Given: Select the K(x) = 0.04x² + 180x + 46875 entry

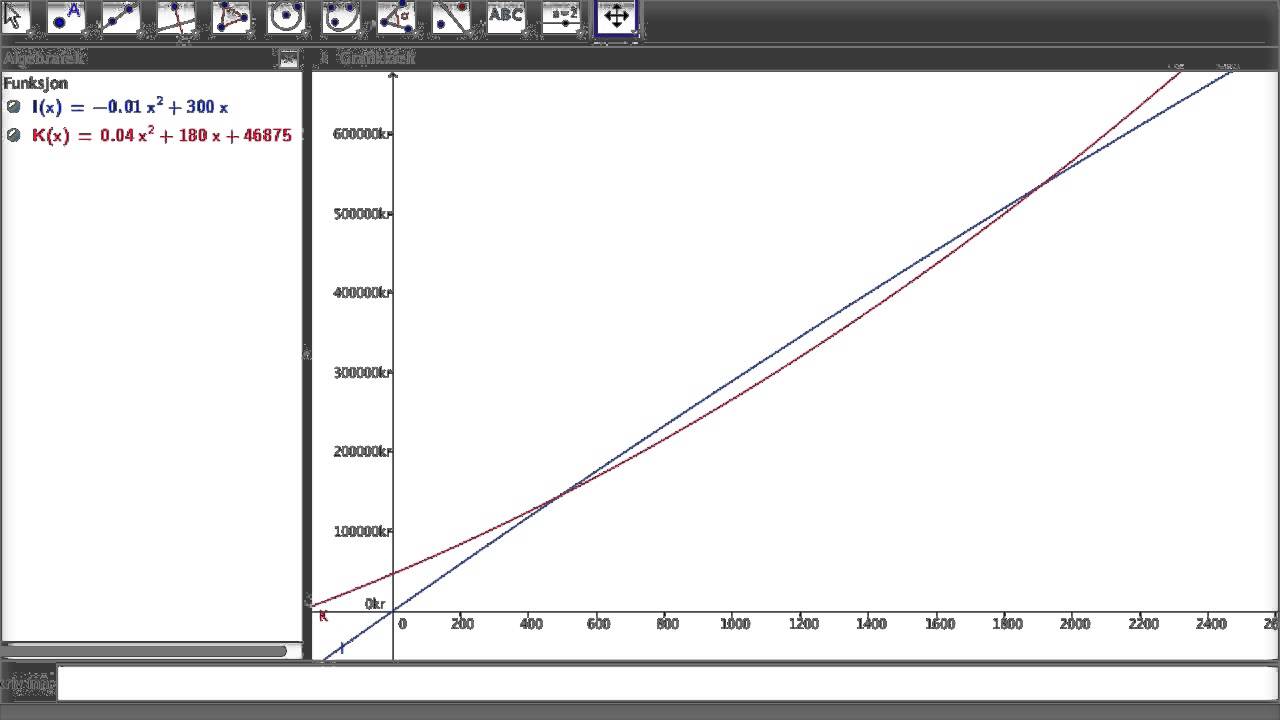Looking at the screenshot, I should (161, 135).
